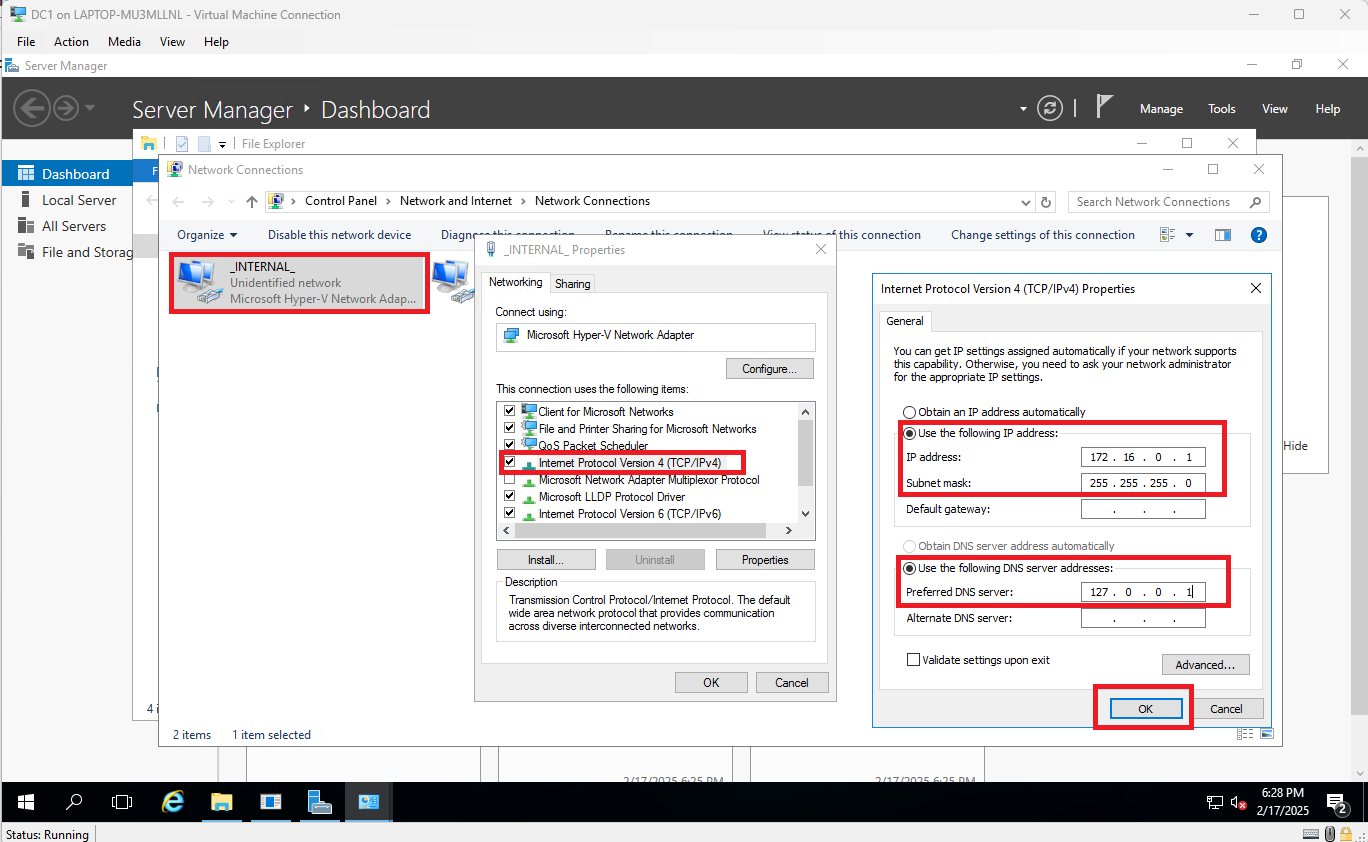This screenshot has width=1368, height=842.
Task: Click the network icon in system tray
Action: tap(1215, 802)
